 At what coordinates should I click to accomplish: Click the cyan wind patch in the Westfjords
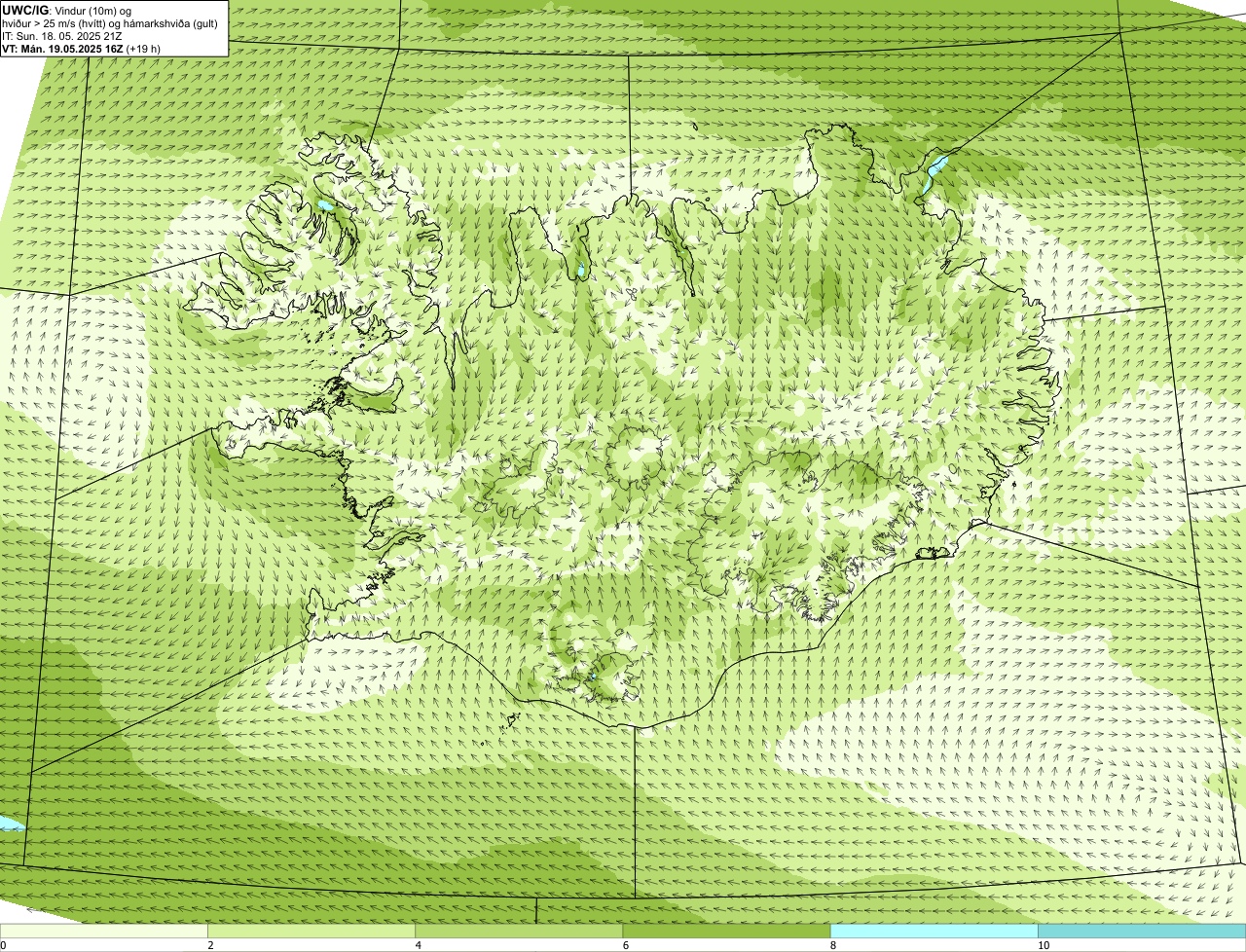[325, 206]
